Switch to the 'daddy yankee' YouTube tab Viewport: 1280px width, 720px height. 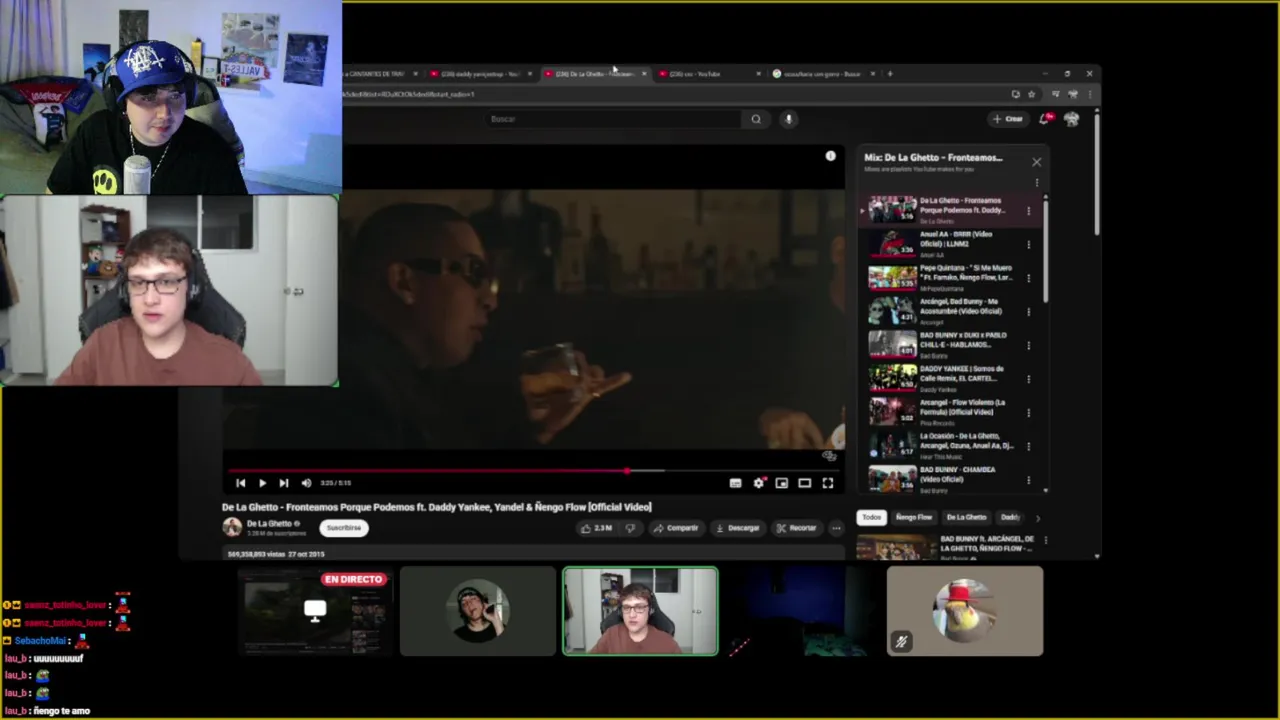480,74
